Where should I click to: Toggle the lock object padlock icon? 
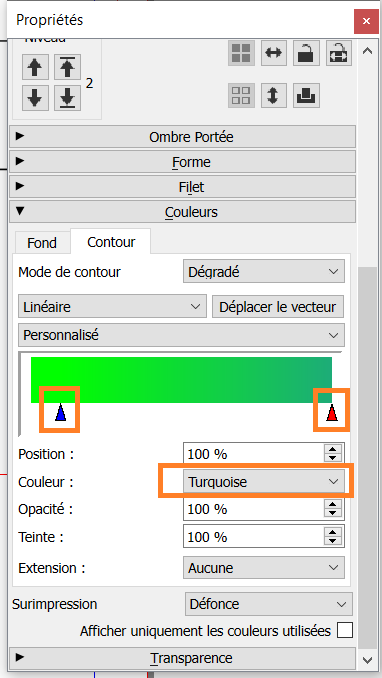(306, 53)
